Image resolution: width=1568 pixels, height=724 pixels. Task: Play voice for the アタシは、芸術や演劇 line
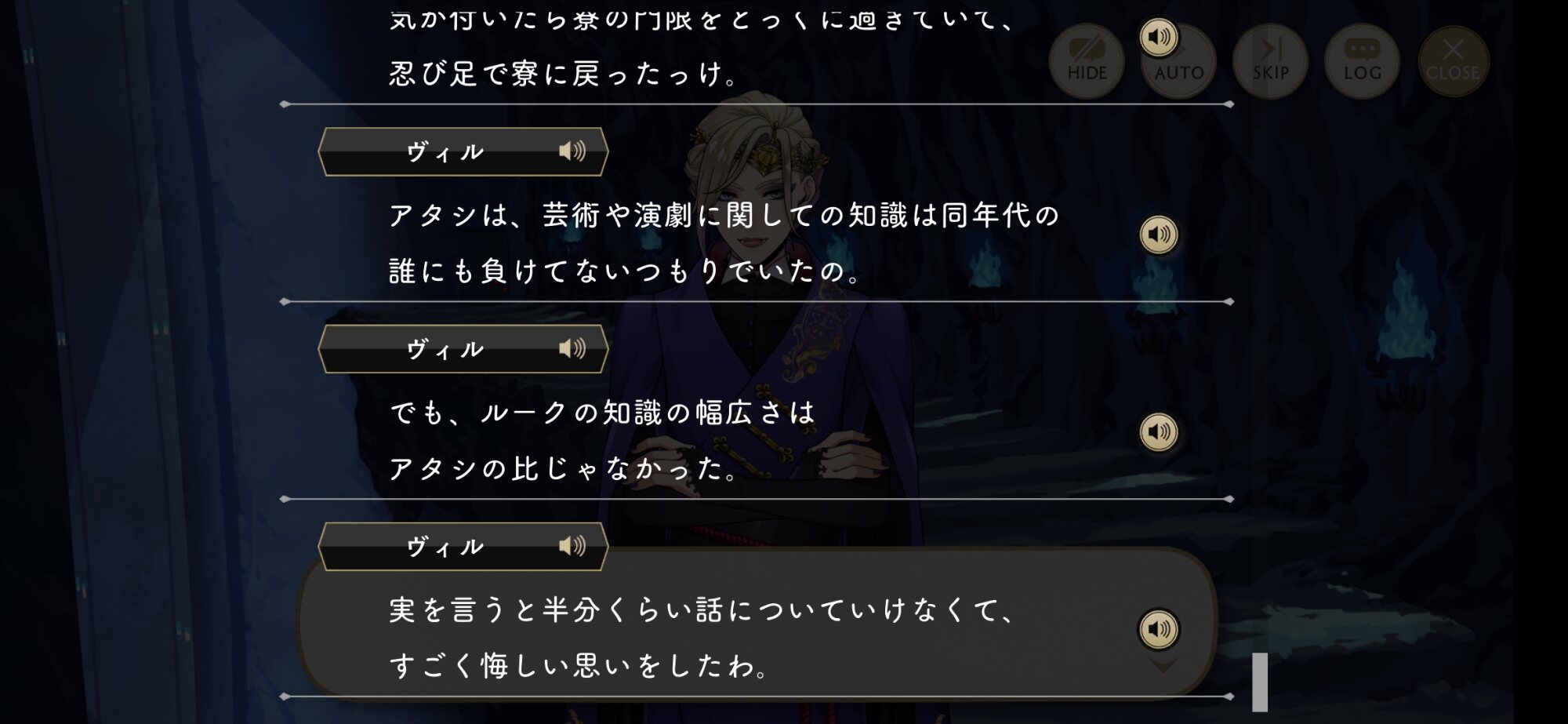[1159, 235]
